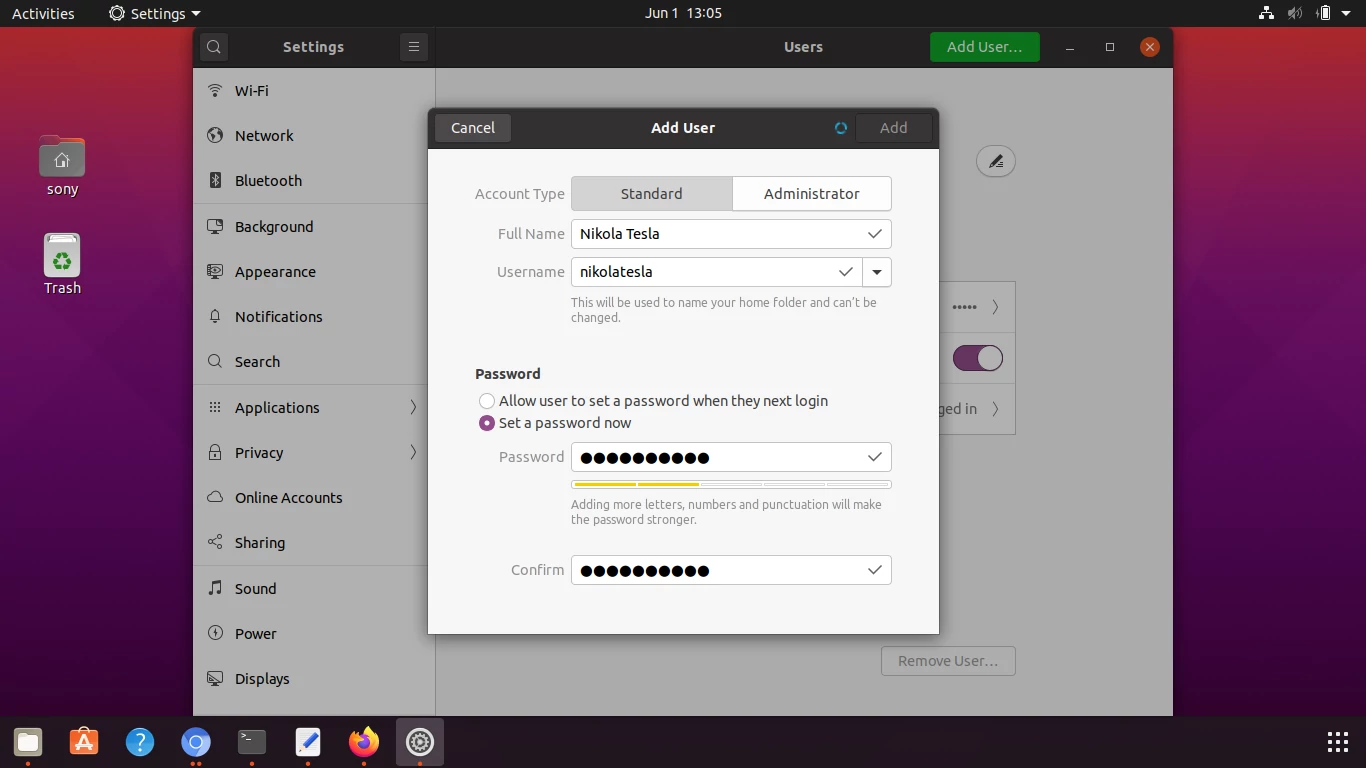Open the Username suggestions dropdown arrow
Image resolution: width=1366 pixels, height=768 pixels.
pos(877,272)
